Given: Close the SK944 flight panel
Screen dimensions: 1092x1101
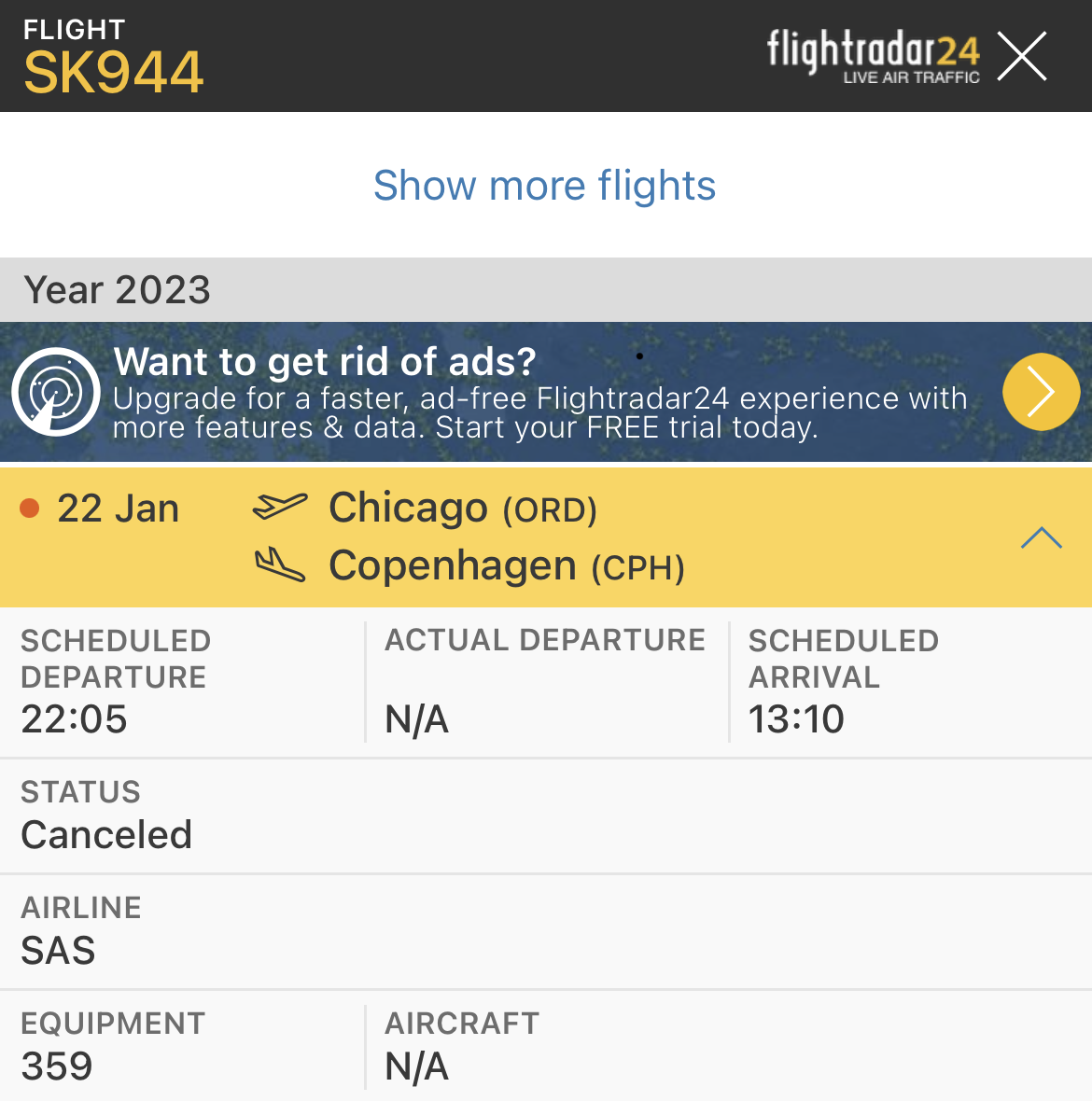Looking at the screenshot, I should (1022, 56).
